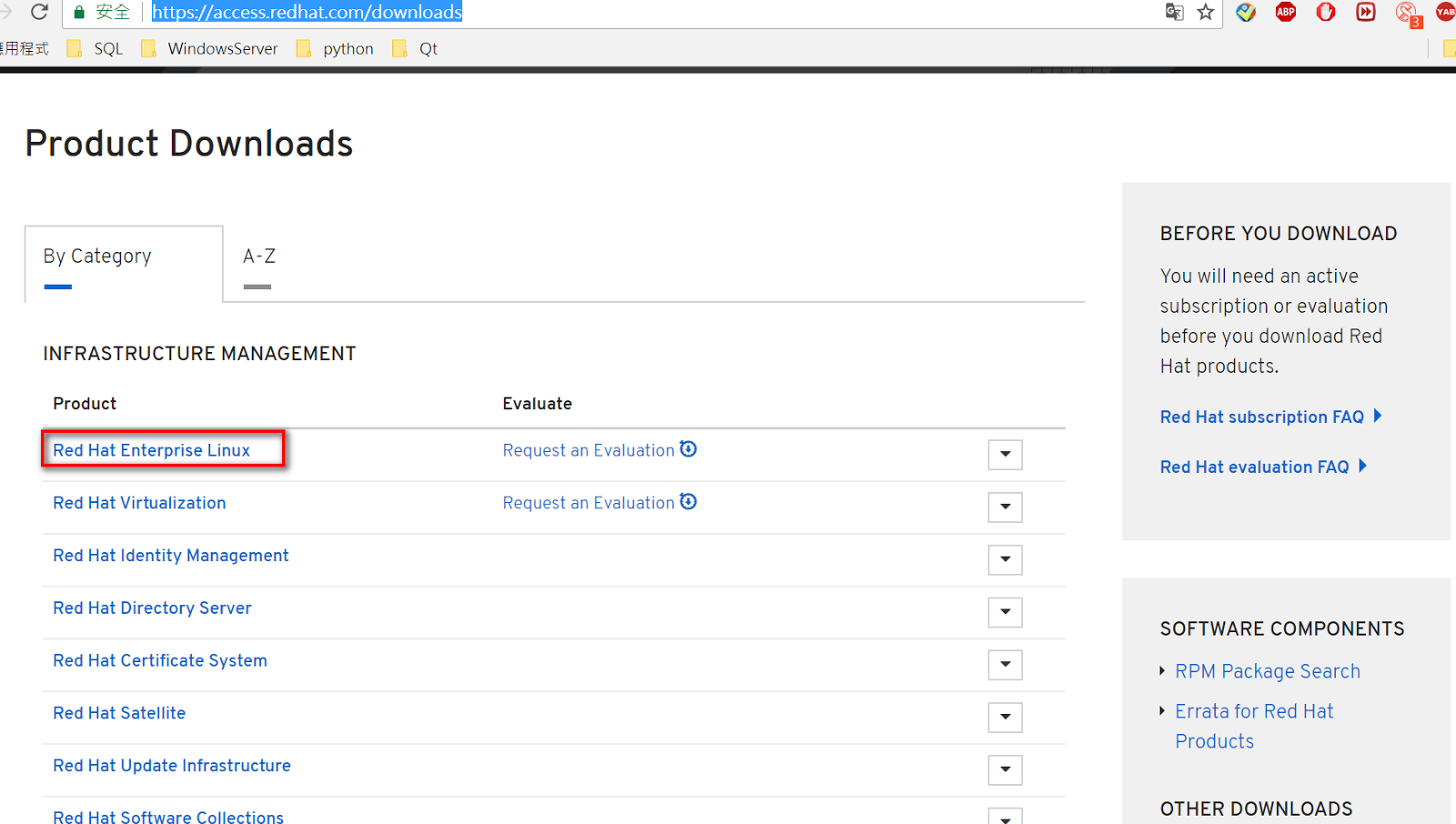This screenshot has height=824, width=1456.
Task: Open the Red Hat Virtualization link
Action: (139, 503)
